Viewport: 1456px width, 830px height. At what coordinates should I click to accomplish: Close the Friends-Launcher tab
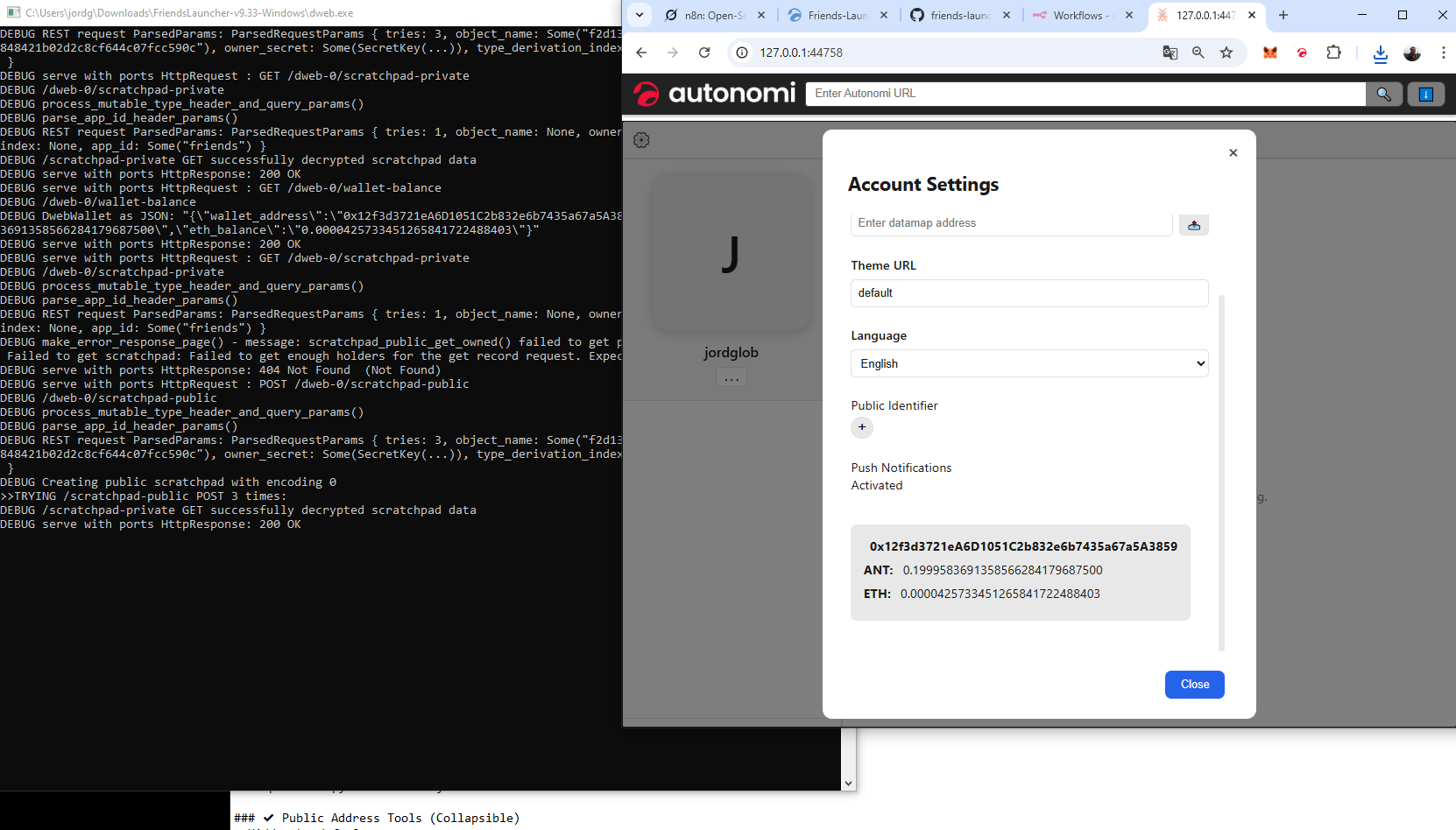pos(884,15)
